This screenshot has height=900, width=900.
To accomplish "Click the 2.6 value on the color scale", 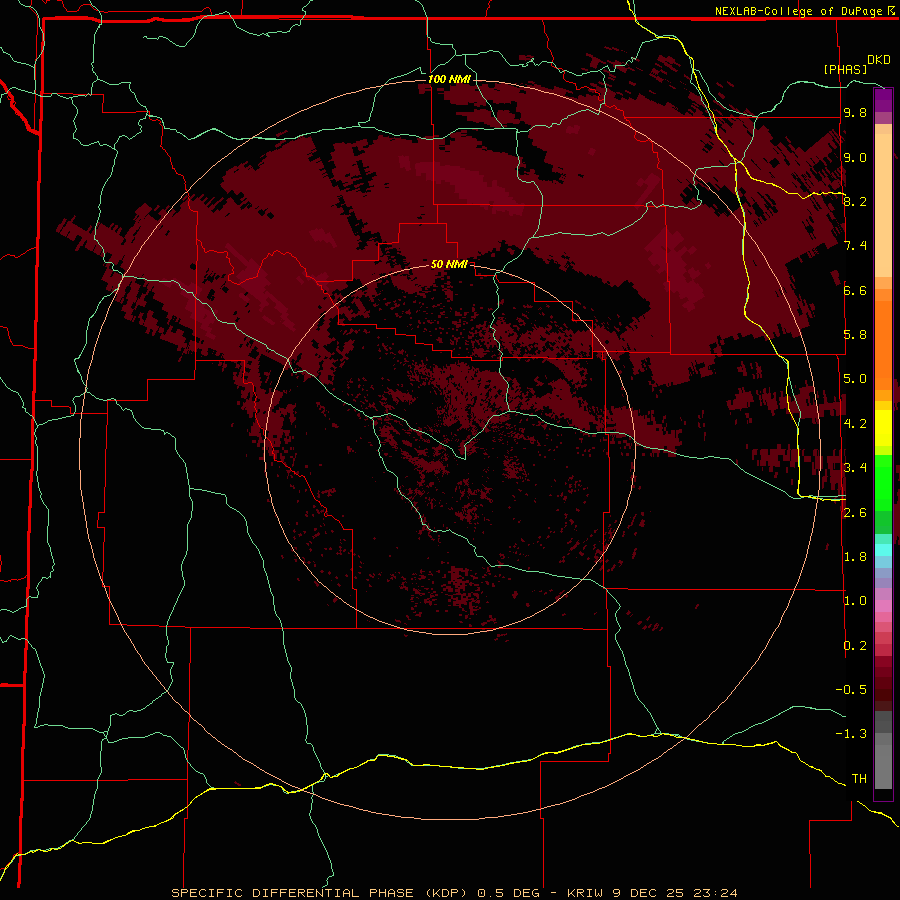I will pyautogui.click(x=855, y=512).
